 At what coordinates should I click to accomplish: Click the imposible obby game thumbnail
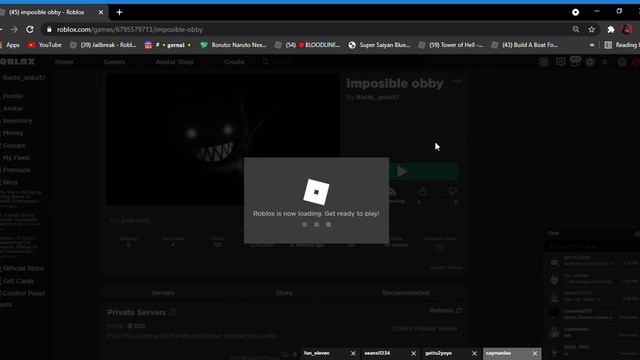(x=223, y=139)
